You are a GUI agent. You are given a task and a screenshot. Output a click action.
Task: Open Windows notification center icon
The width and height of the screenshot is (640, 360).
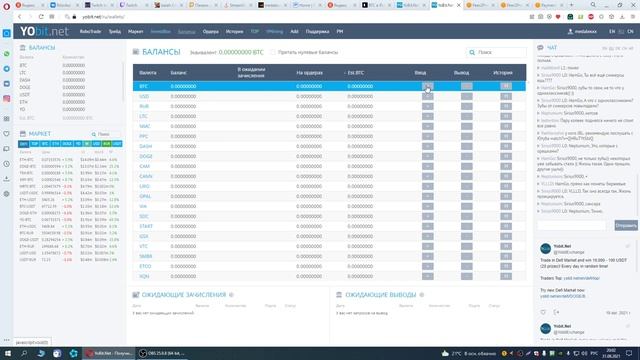tap(629, 353)
